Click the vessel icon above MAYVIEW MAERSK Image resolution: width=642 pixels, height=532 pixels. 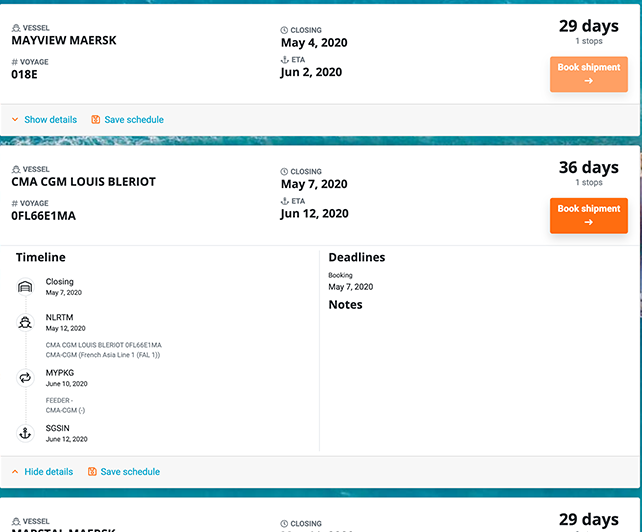coord(15,28)
